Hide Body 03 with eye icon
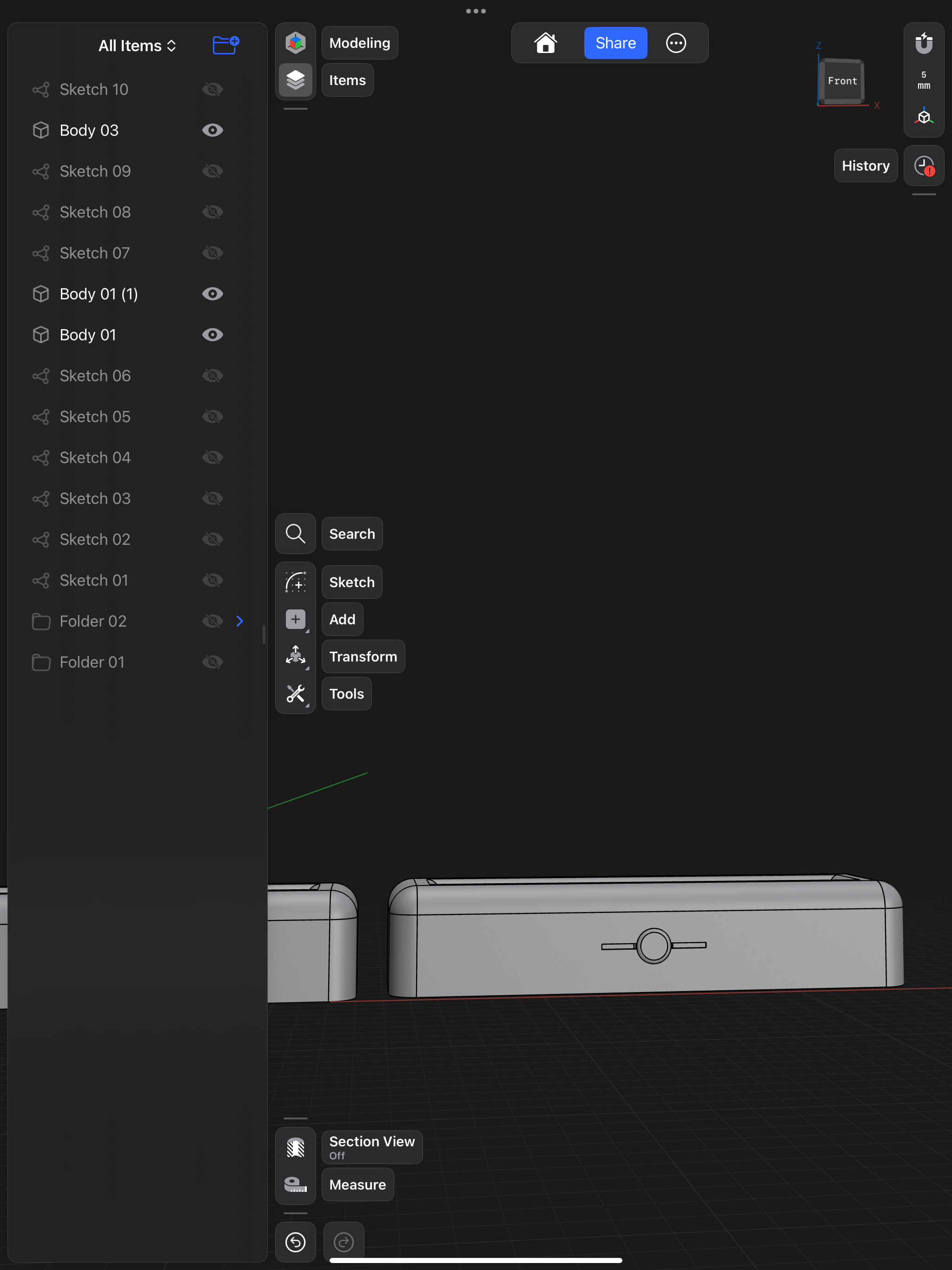The height and width of the screenshot is (1270, 952). point(212,130)
